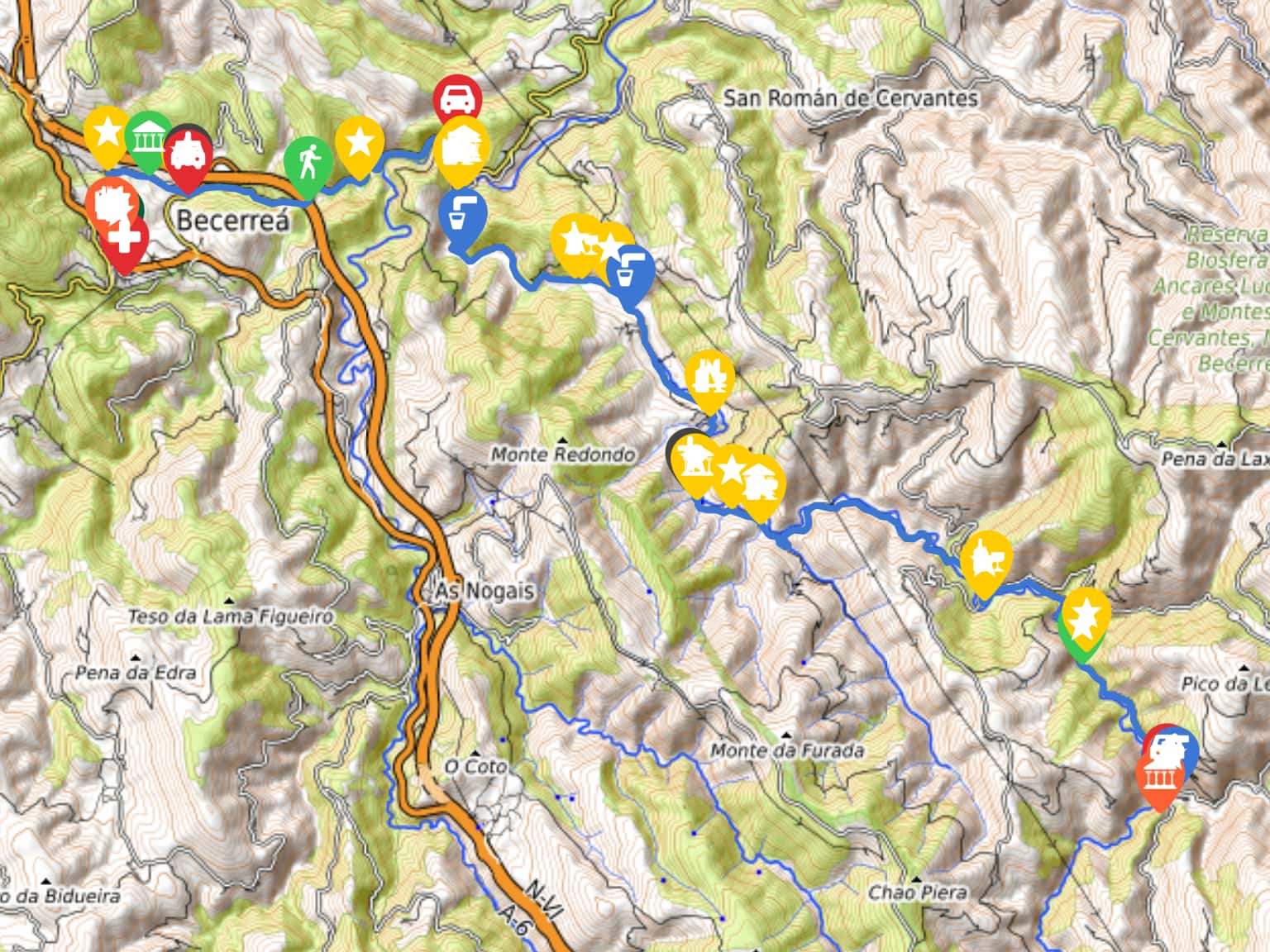
Task: Click the red cross medical marker
Action: pyautogui.click(x=124, y=241)
